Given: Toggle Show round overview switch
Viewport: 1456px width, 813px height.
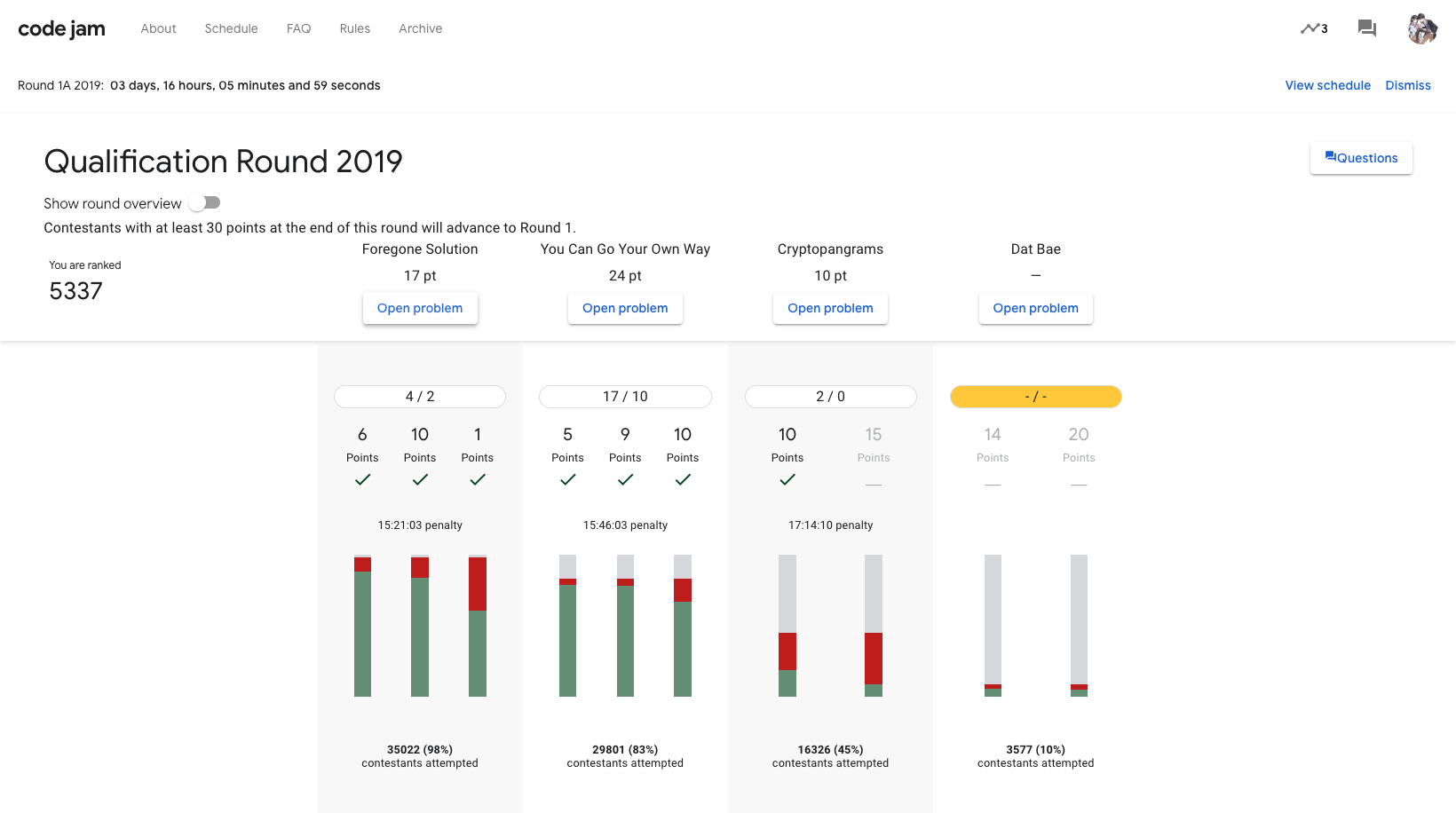Looking at the screenshot, I should (x=205, y=203).
